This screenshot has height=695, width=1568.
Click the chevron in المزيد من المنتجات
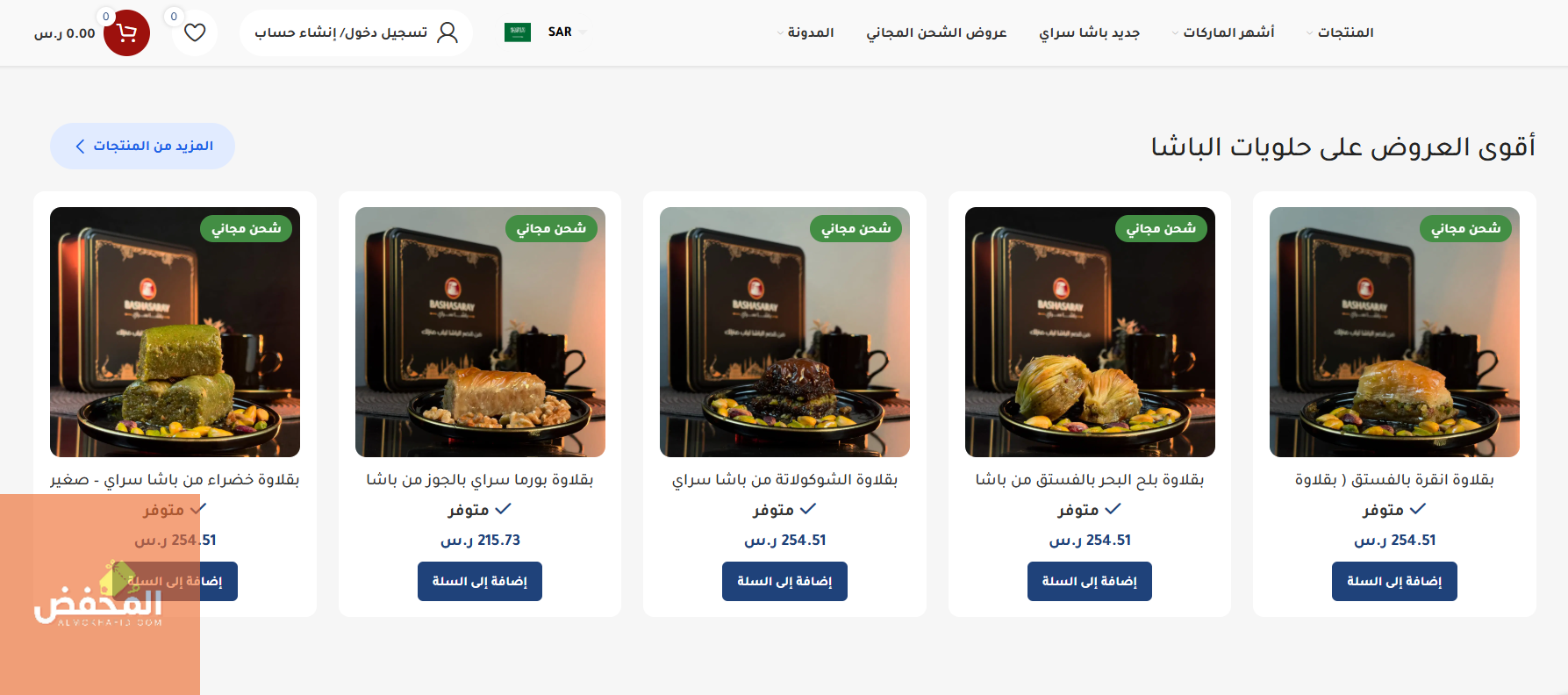(x=80, y=146)
